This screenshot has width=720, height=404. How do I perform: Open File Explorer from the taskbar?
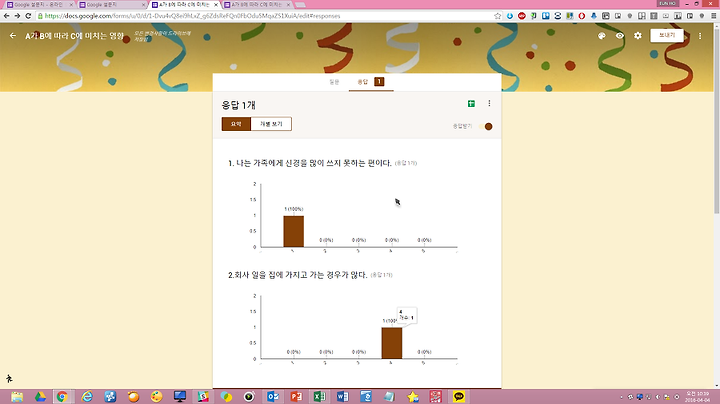pos(17,396)
